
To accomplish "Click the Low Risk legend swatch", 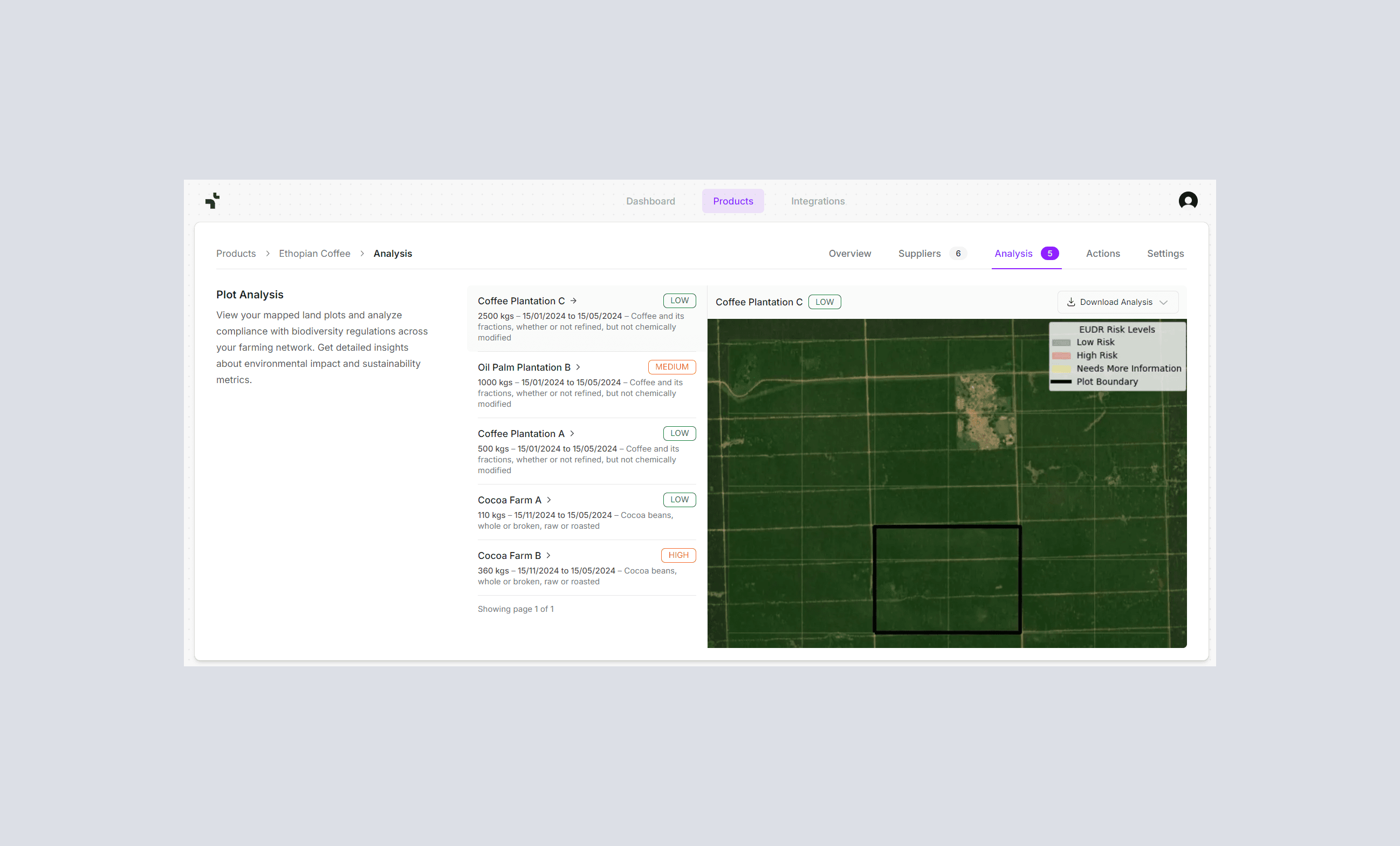I will pos(1061,342).
